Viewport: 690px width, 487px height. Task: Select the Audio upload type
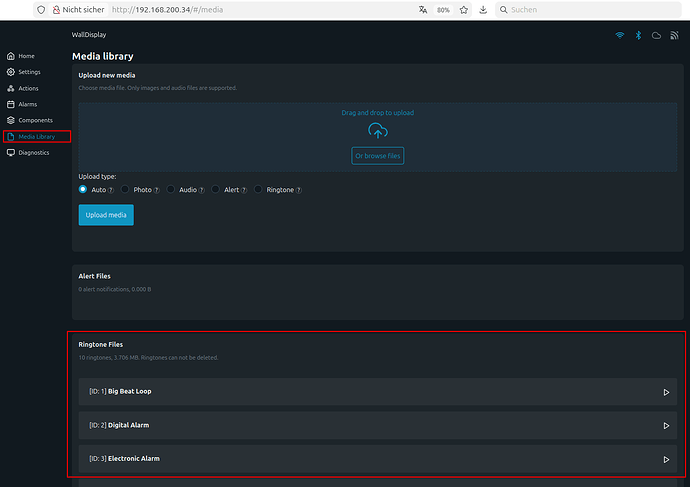click(x=170, y=189)
